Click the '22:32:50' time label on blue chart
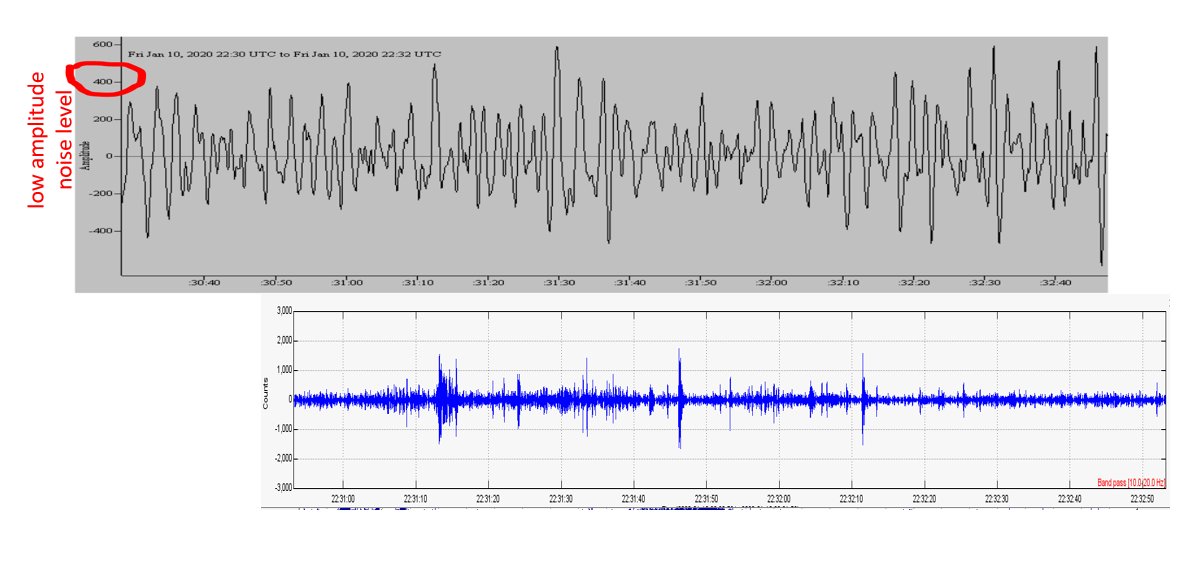This screenshot has width=1194, height=582. (x=1143, y=499)
